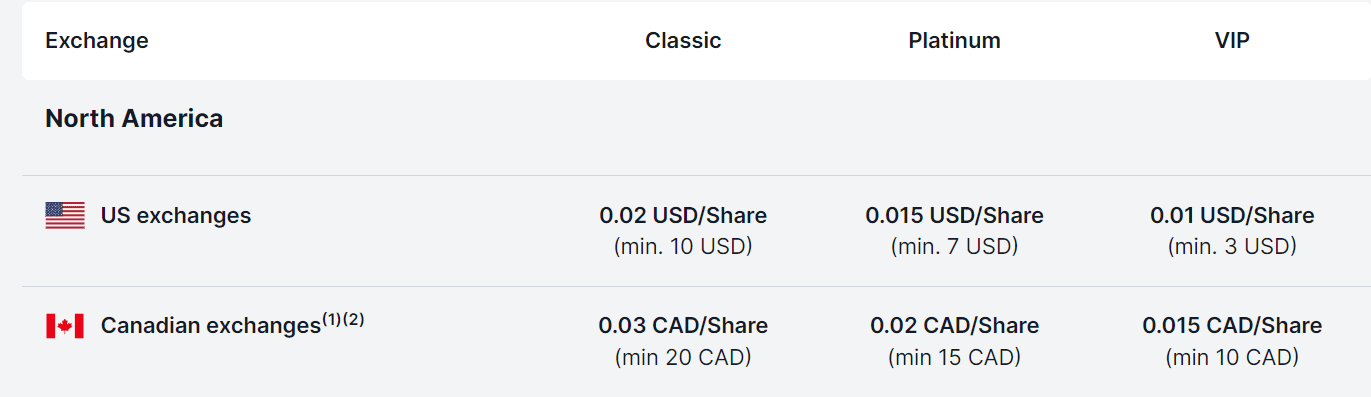The width and height of the screenshot is (1371, 397).
Task: Click the min 15 CAD note
Action: point(954,357)
